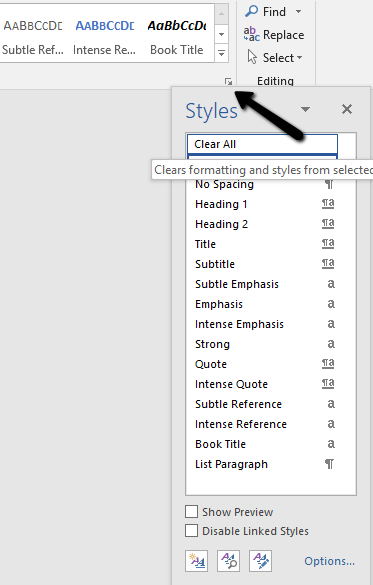The width and height of the screenshot is (373, 585).
Task: Click character icon beside Book Title
Action: pos(331,444)
